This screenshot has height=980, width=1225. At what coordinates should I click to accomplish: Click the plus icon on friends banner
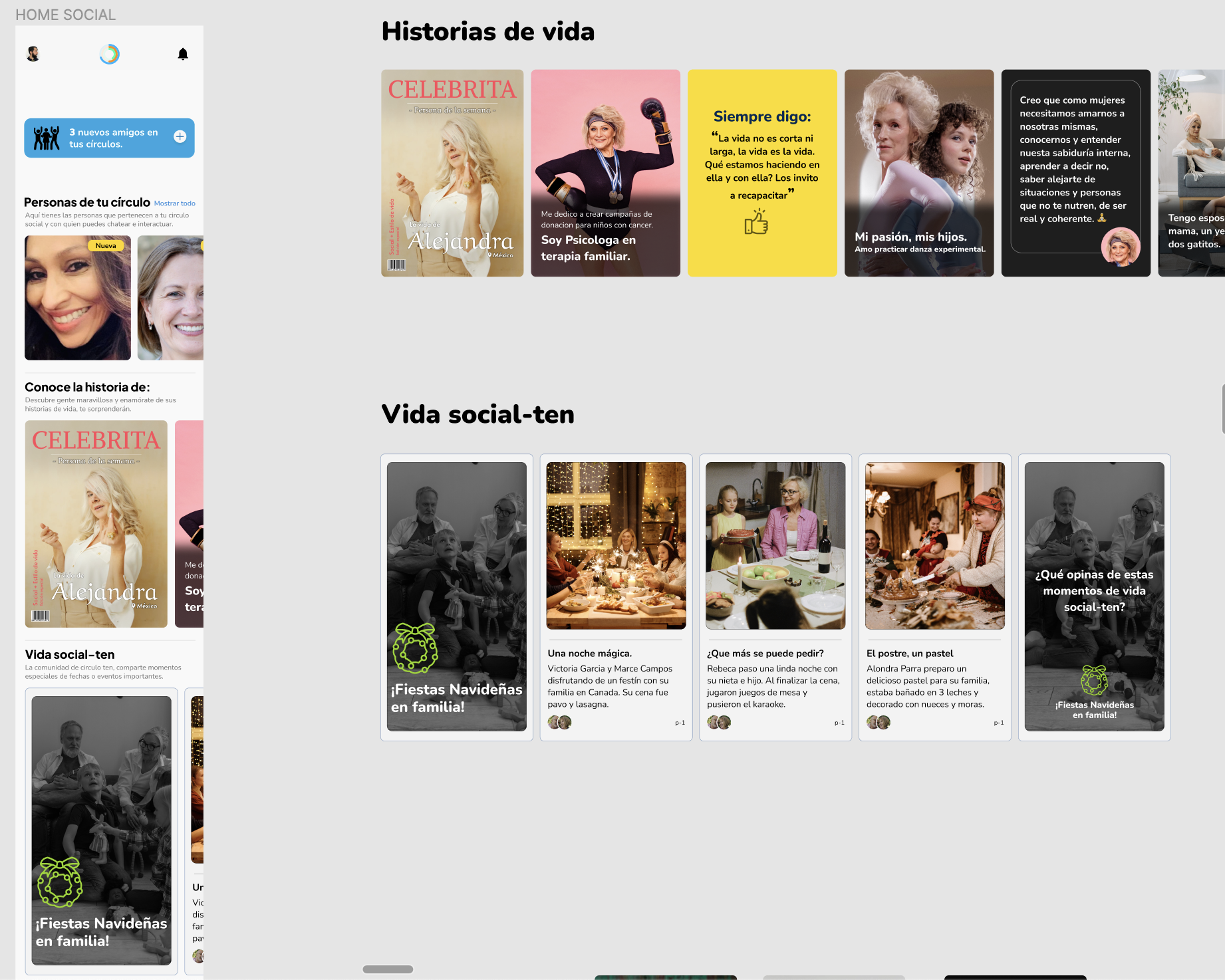click(180, 137)
